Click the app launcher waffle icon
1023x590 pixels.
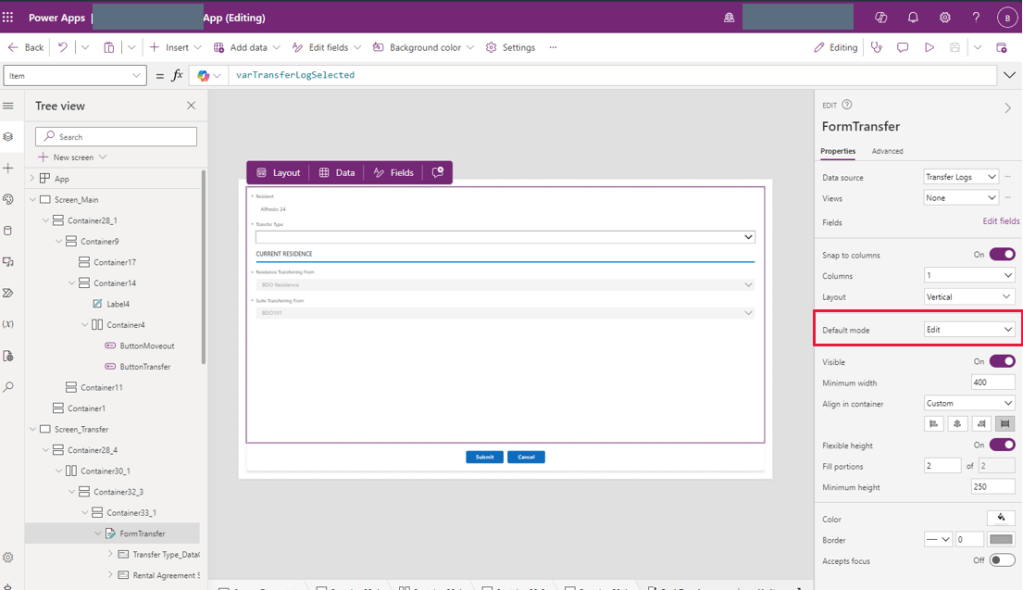pyautogui.click(x=9, y=18)
